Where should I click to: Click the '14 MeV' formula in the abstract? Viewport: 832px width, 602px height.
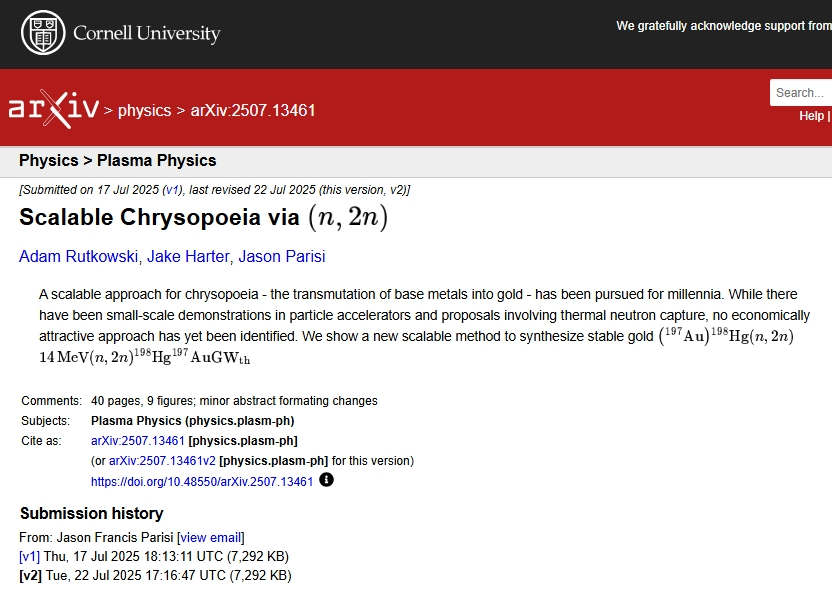(64, 357)
